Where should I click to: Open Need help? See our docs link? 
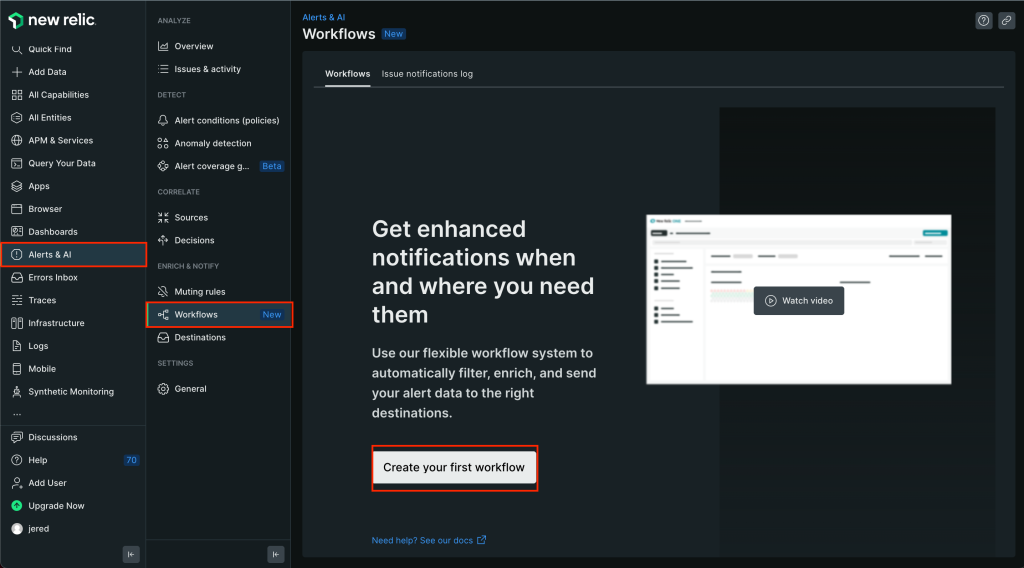click(428, 541)
